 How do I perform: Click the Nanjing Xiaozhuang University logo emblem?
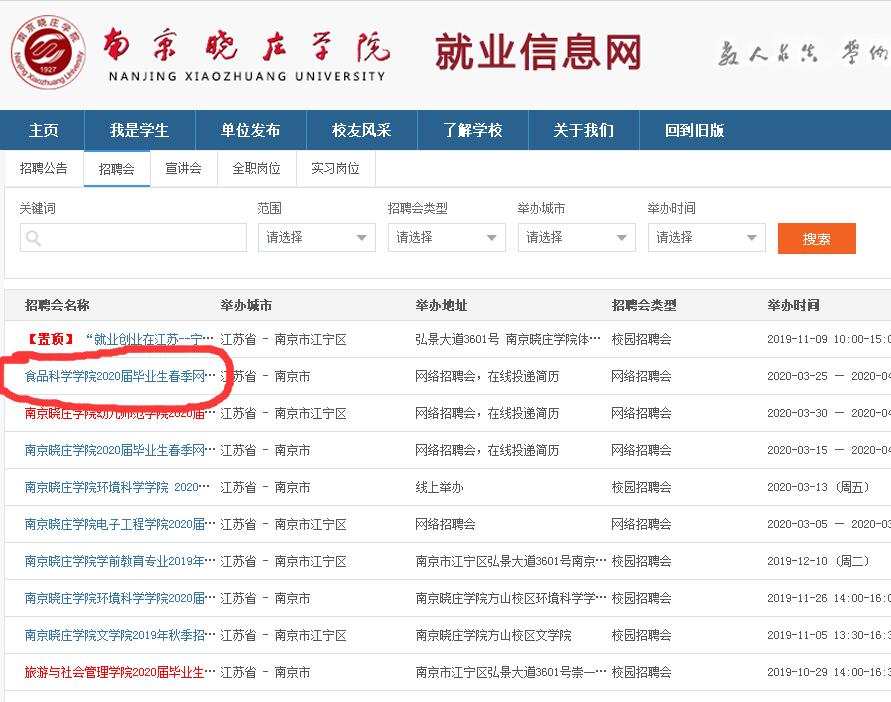click(x=48, y=53)
